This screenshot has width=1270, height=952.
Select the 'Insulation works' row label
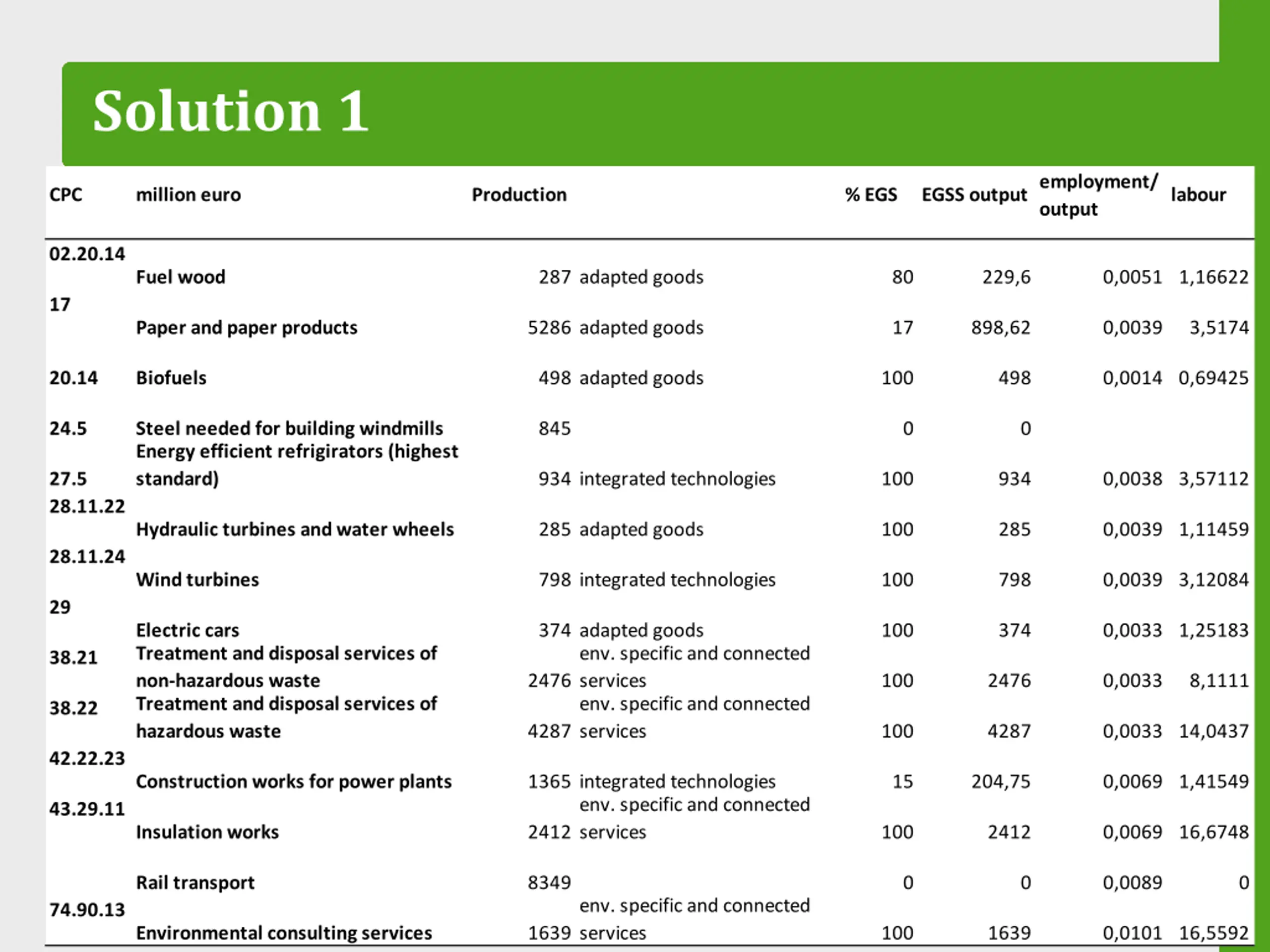pyautogui.click(x=207, y=832)
